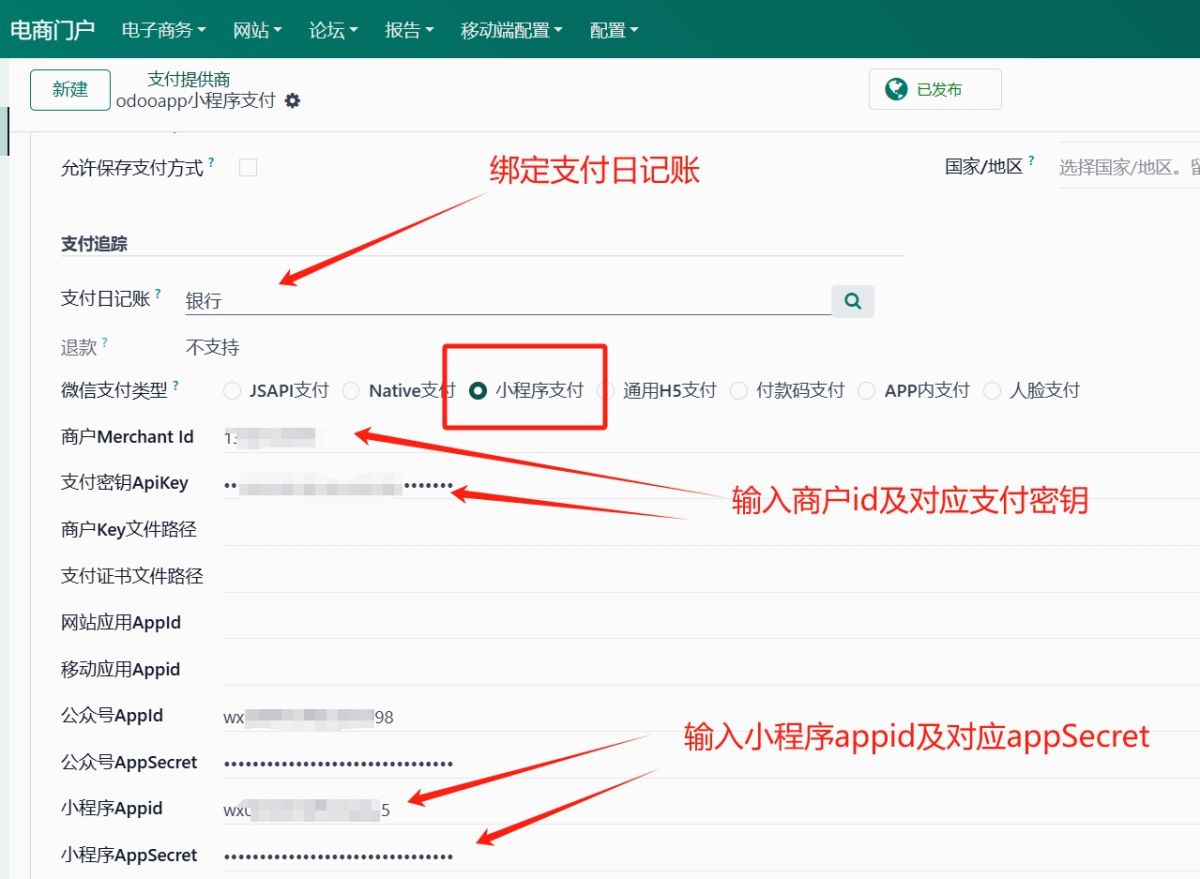Click the help mark next to 退款
This screenshot has width=1200, height=879.
[105, 343]
